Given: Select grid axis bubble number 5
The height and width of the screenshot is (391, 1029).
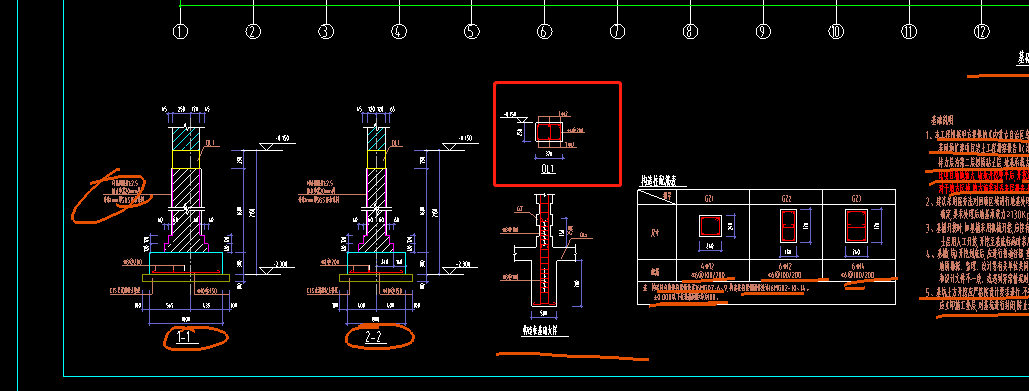Looking at the screenshot, I should coord(472,31).
